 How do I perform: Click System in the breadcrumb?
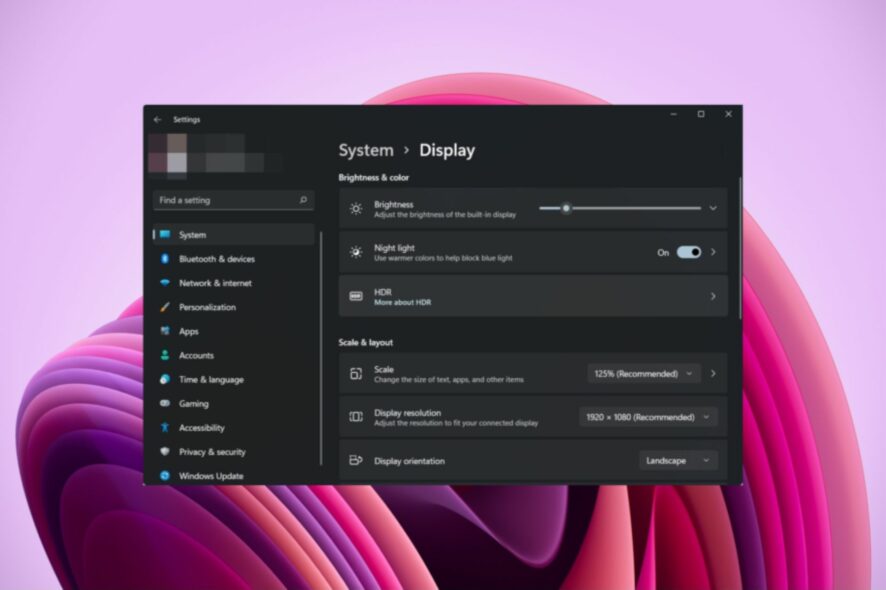point(366,150)
